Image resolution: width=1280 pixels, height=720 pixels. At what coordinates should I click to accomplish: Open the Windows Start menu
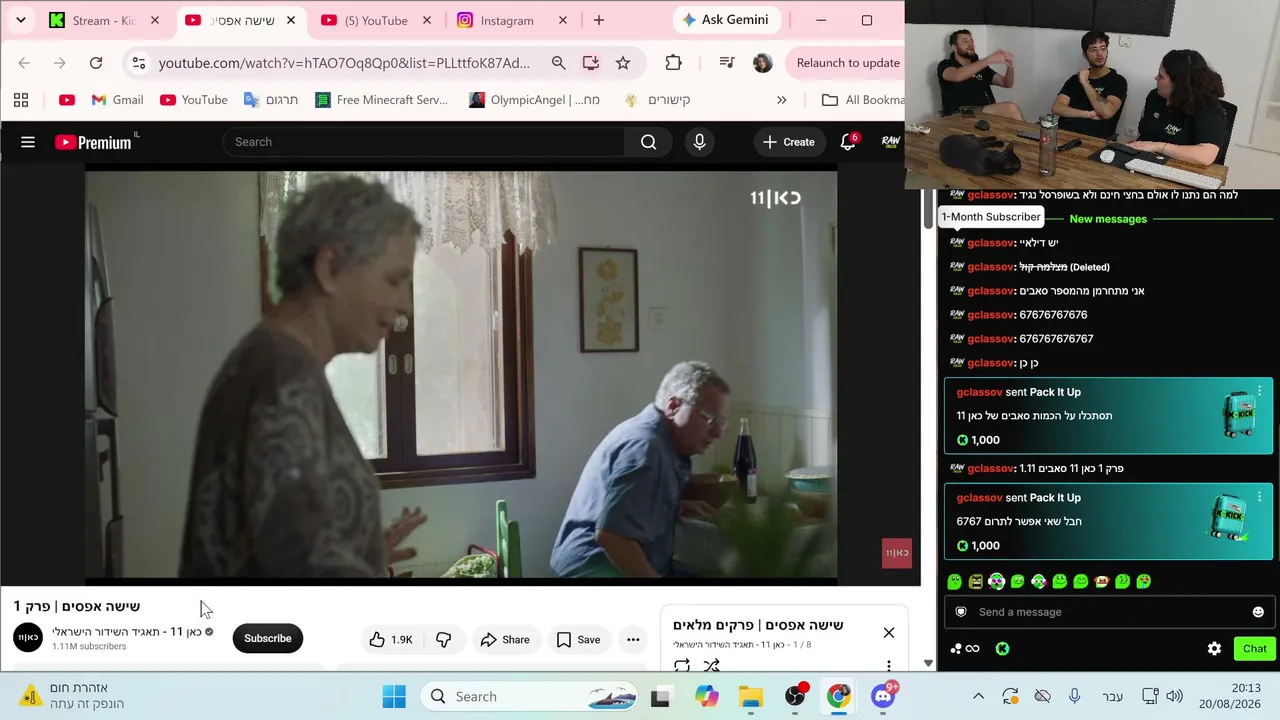(394, 696)
